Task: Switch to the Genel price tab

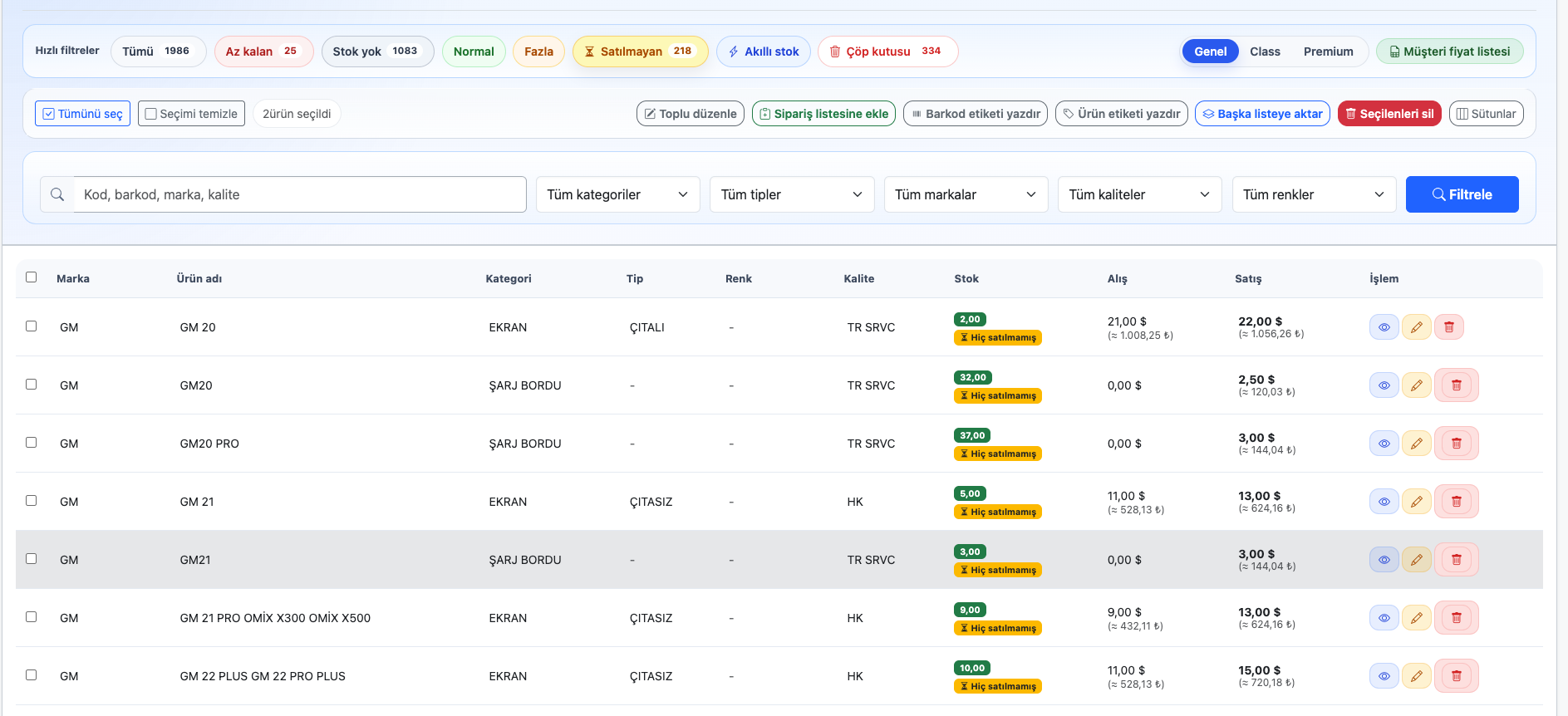Action: (x=1210, y=51)
